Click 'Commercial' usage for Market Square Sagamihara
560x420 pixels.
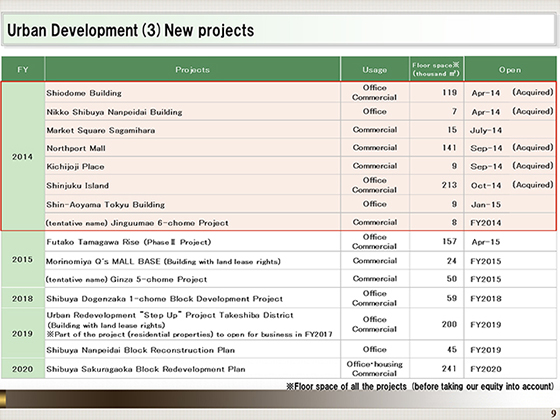[375, 130]
